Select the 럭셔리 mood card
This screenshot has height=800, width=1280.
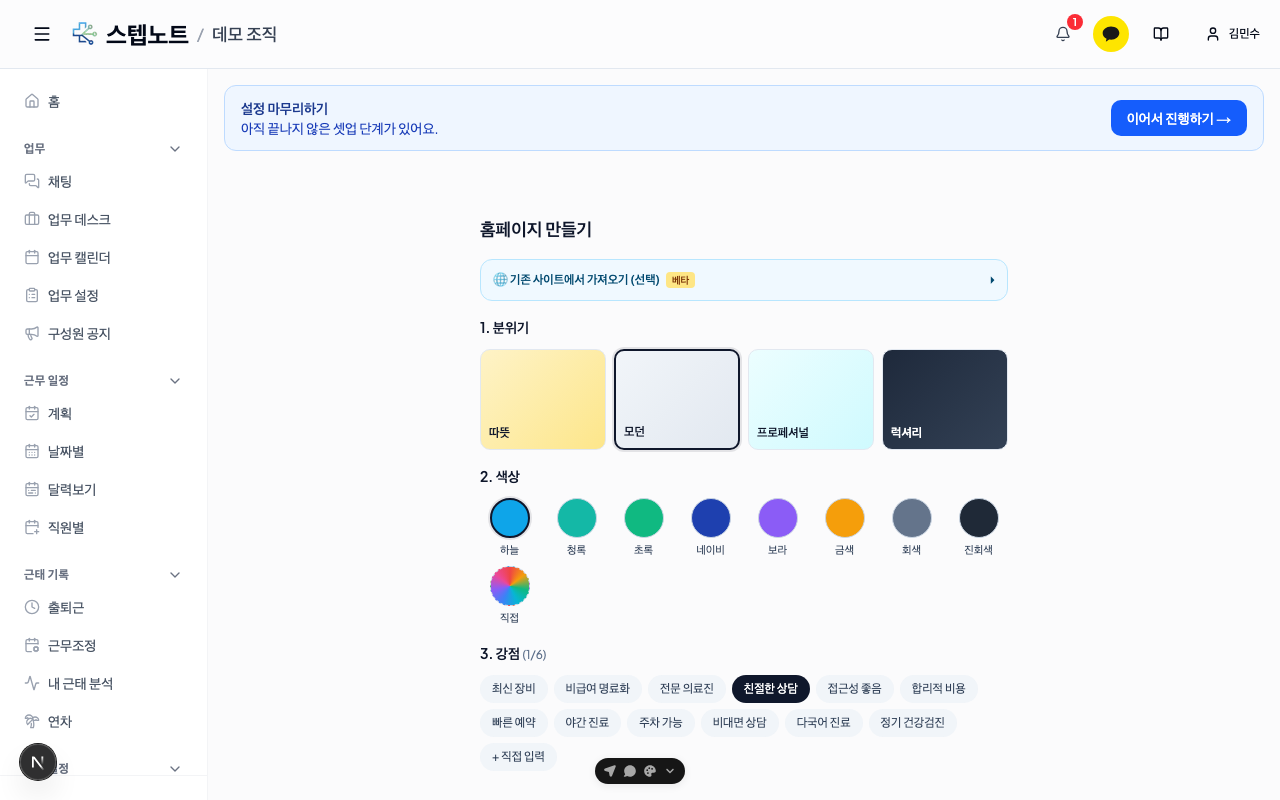point(945,400)
